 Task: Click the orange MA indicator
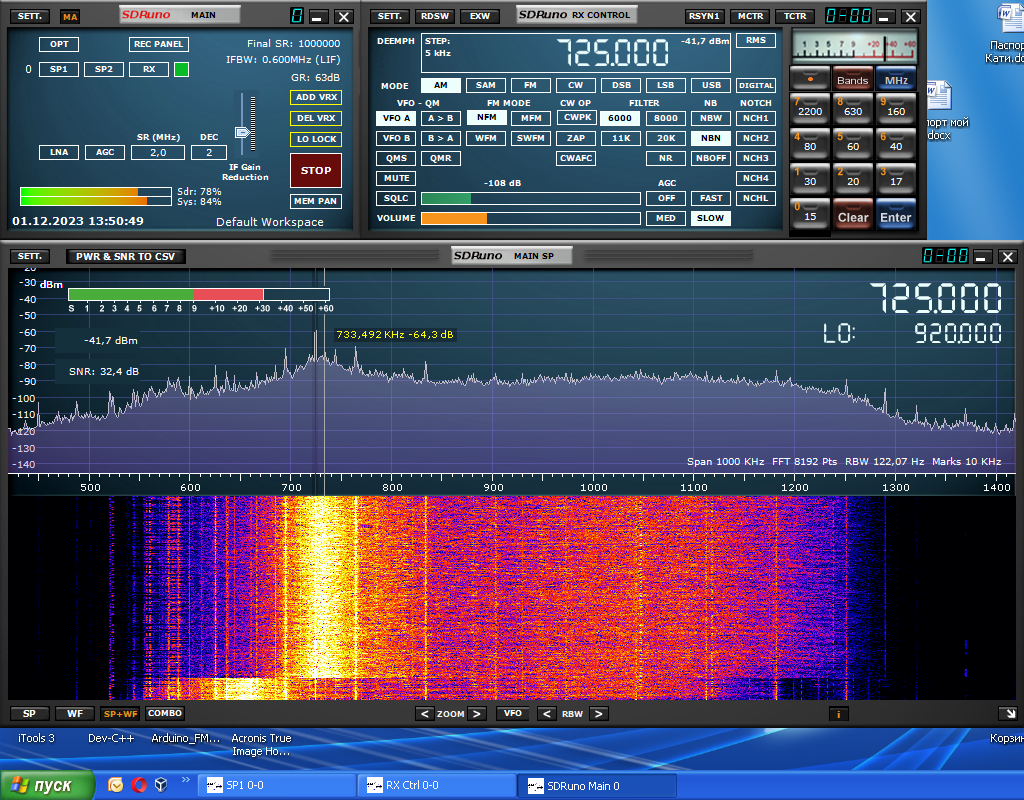coord(70,16)
